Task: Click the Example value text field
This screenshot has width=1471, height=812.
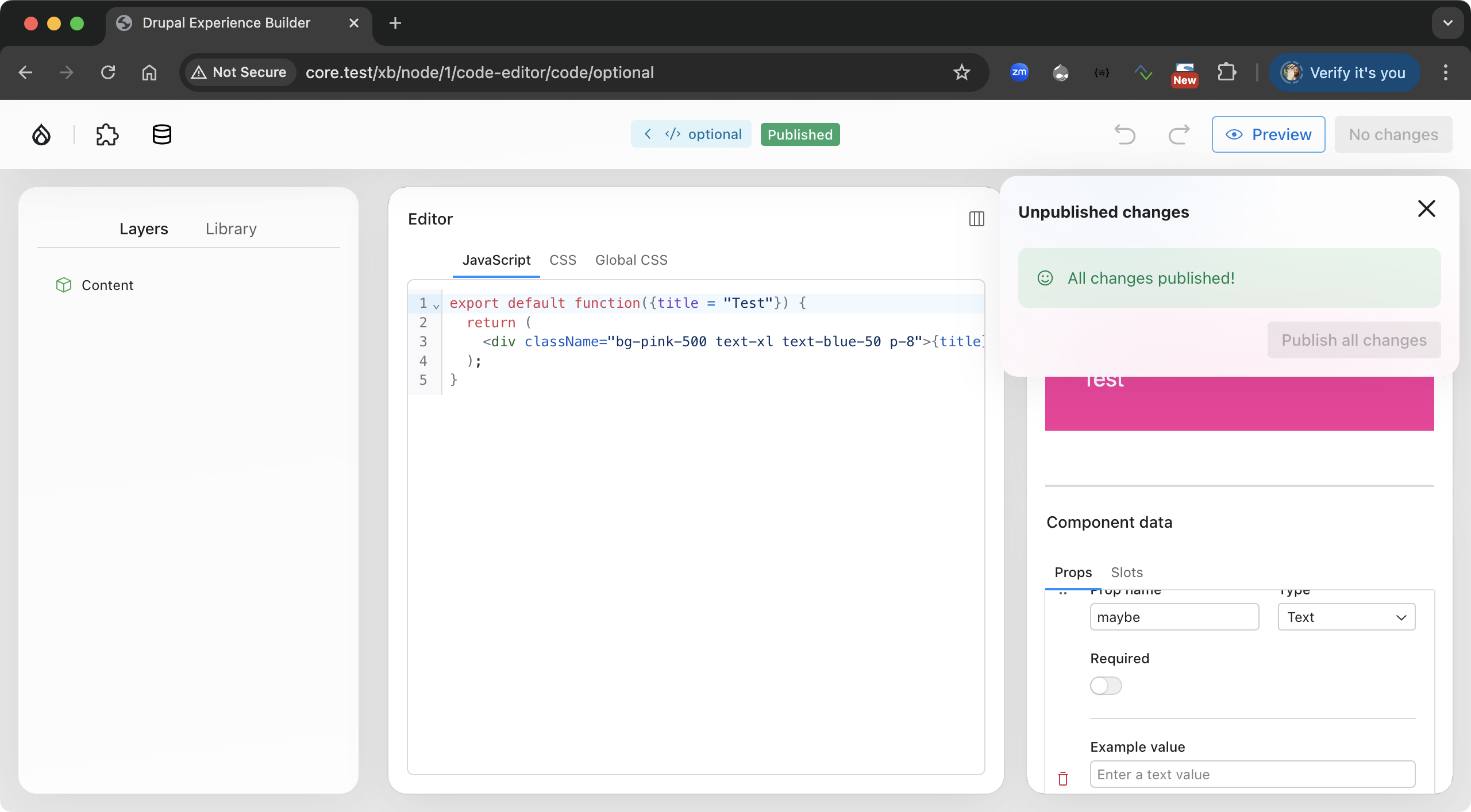Action: 1252,775
